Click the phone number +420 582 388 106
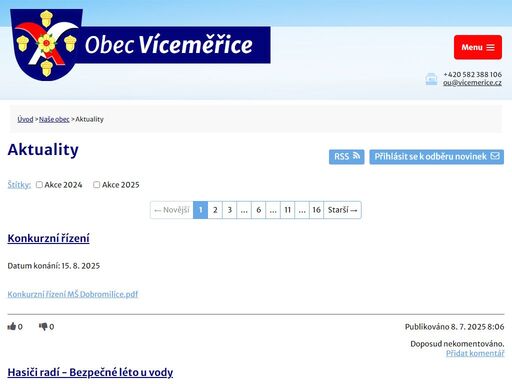This screenshot has width=512, height=384. tap(472, 74)
